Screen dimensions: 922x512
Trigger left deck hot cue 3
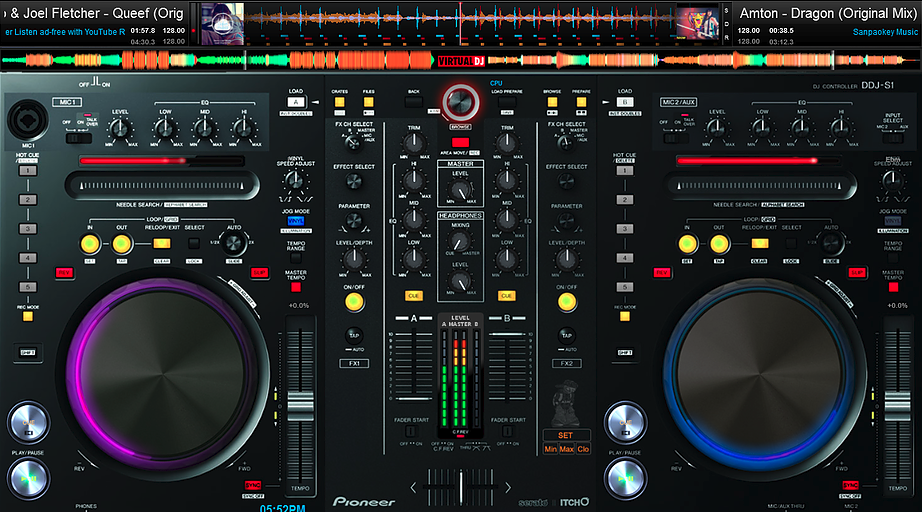(x=27, y=229)
